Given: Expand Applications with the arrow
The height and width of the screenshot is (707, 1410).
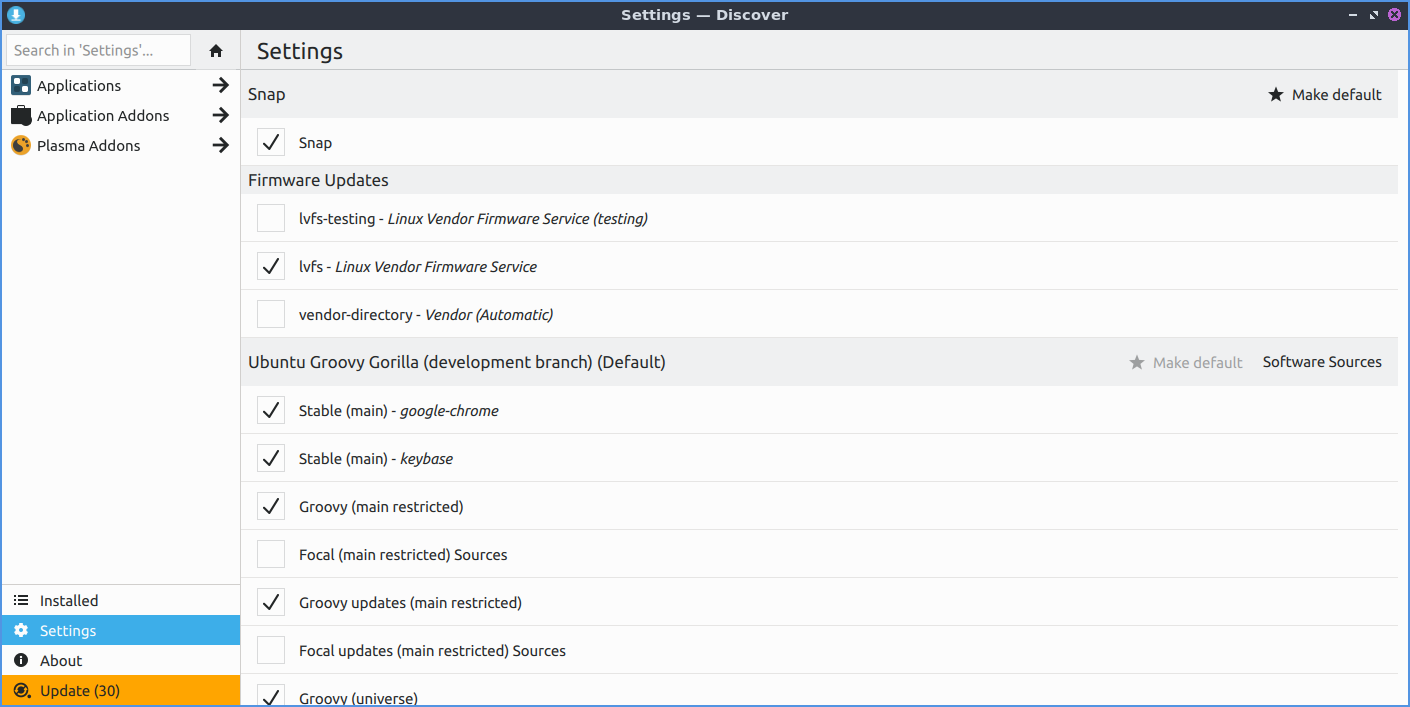Looking at the screenshot, I should click(x=221, y=86).
